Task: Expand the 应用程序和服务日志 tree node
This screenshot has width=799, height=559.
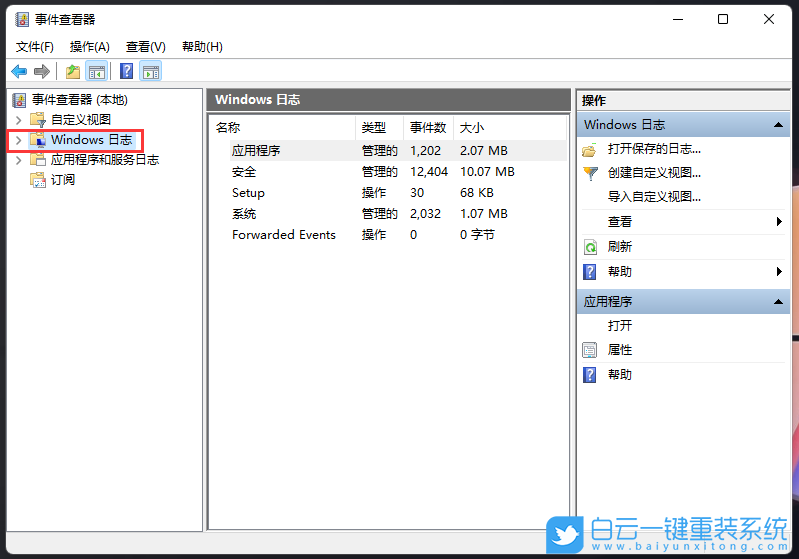Action: click(19, 160)
